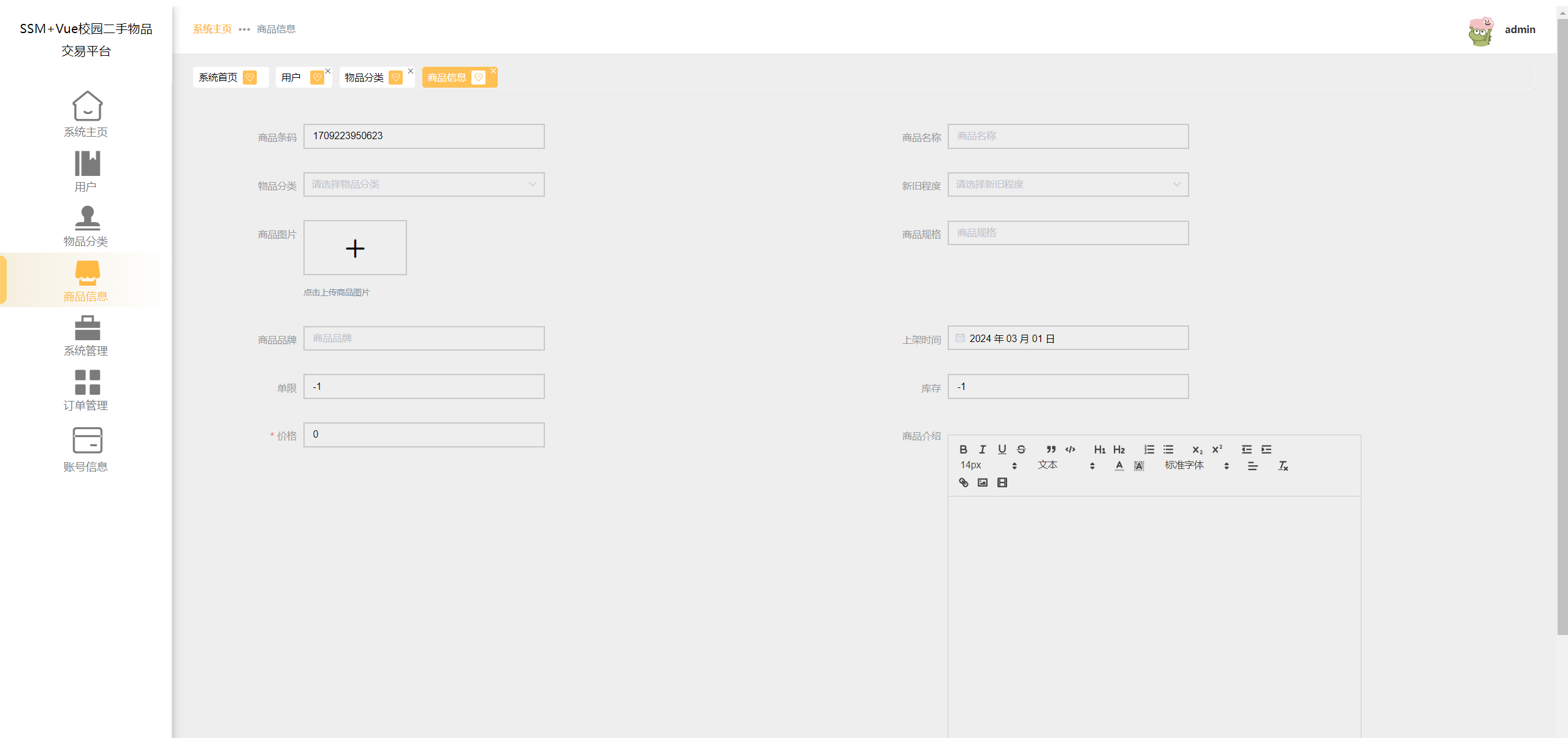1568x738 pixels.
Task: Switch to 物品分类 tab
Action: pos(364,78)
